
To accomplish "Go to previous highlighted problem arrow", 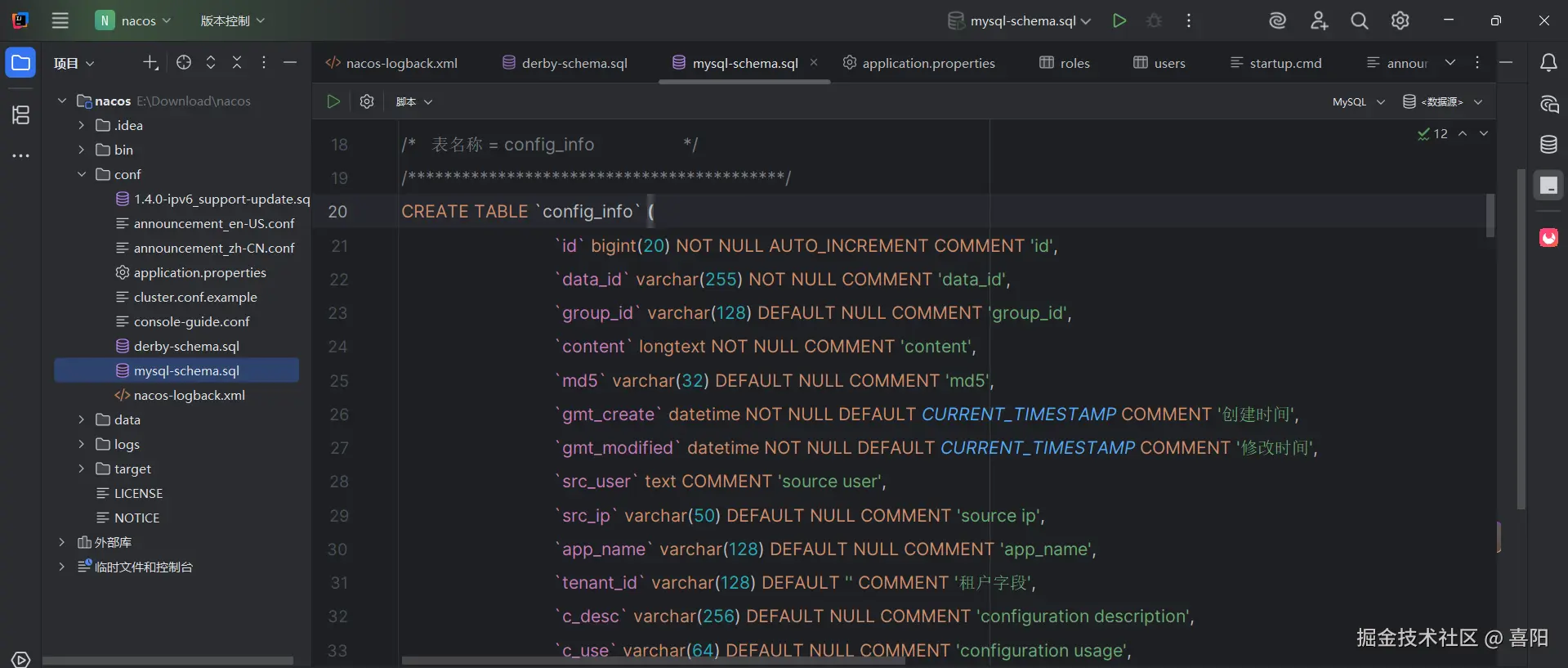I will coord(1463,133).
